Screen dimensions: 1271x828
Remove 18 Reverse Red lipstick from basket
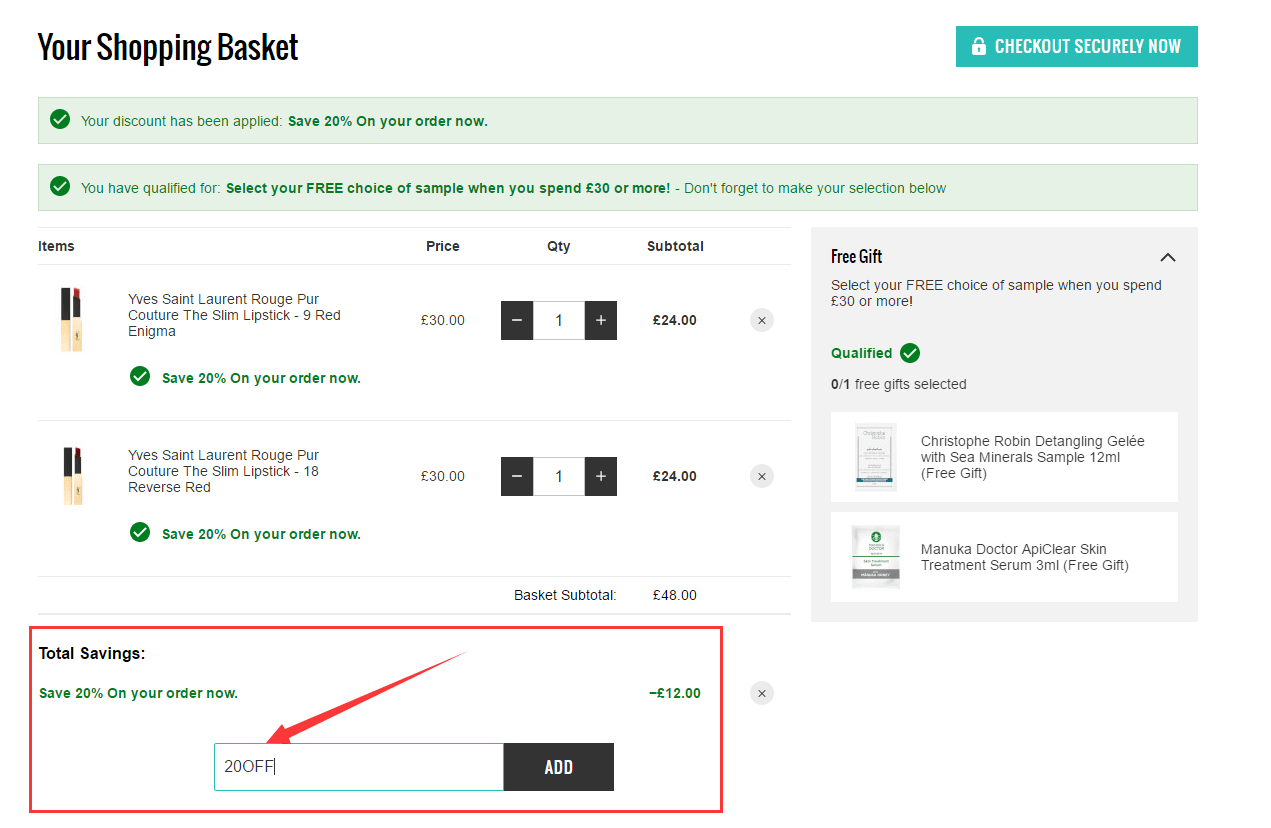762,477
